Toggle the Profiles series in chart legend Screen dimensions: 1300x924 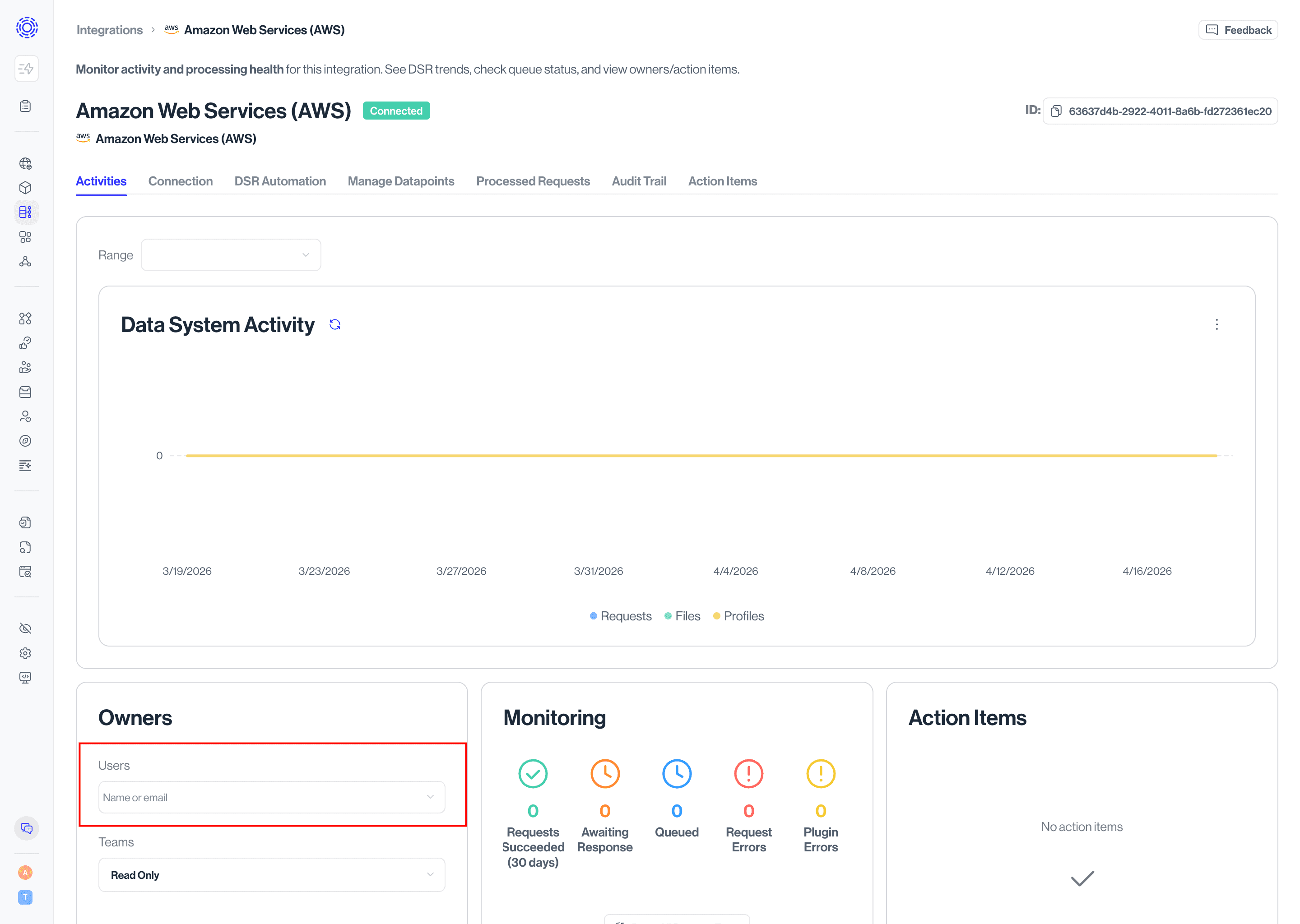pyautogui.click(x=738, y=616)
